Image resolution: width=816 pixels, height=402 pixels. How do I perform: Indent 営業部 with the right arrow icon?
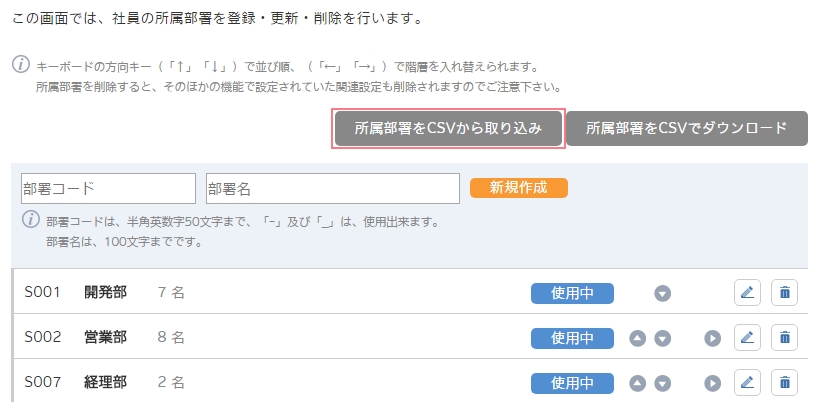pyautogui.click(x=712, y=338)
